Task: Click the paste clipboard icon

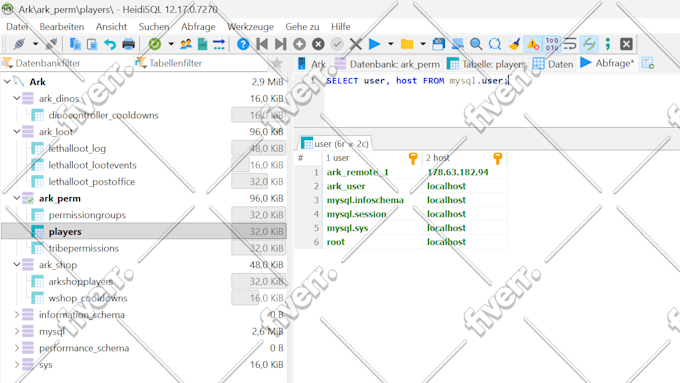Action: [92, 44]
